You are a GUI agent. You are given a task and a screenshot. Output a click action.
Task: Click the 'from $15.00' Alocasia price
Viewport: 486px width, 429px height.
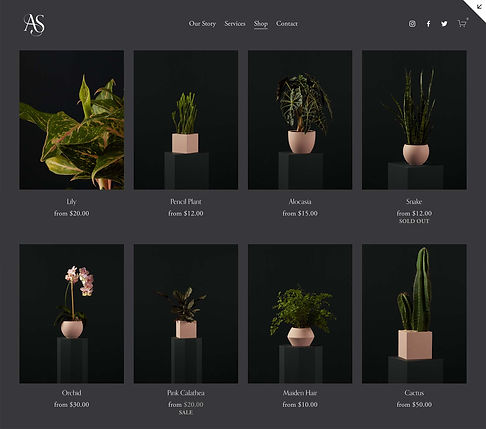(x=300, y=213)
